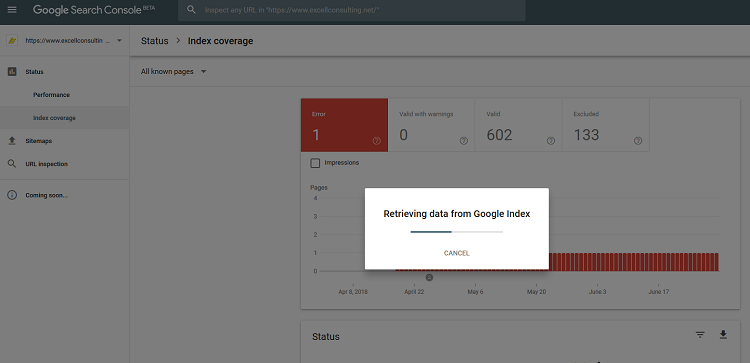Click the 'May 20' chart axis label
Viewport: 750px width, 363px height.
point(536,292)
